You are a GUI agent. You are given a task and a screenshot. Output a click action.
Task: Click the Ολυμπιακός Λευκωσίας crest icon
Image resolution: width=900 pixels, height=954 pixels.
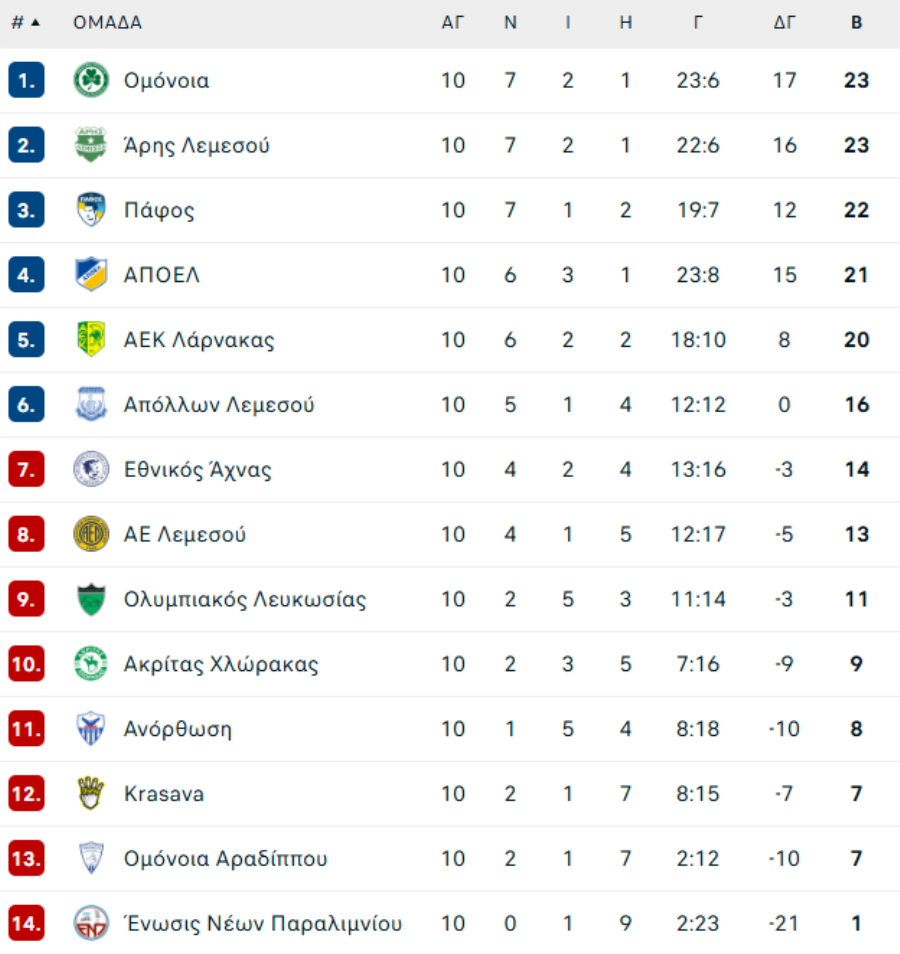(91, 600)
